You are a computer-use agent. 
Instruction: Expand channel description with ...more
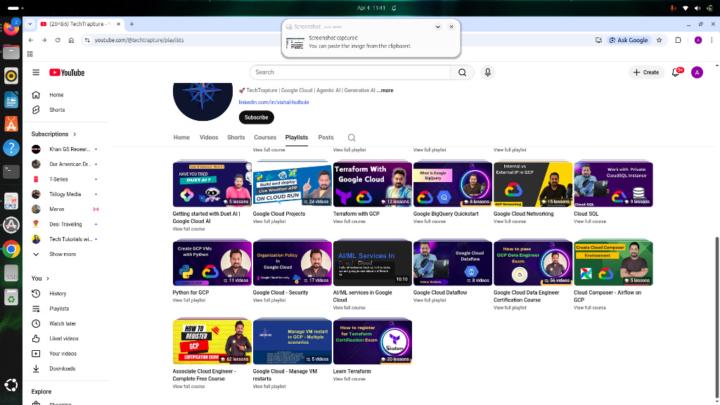tap(385, 90)
